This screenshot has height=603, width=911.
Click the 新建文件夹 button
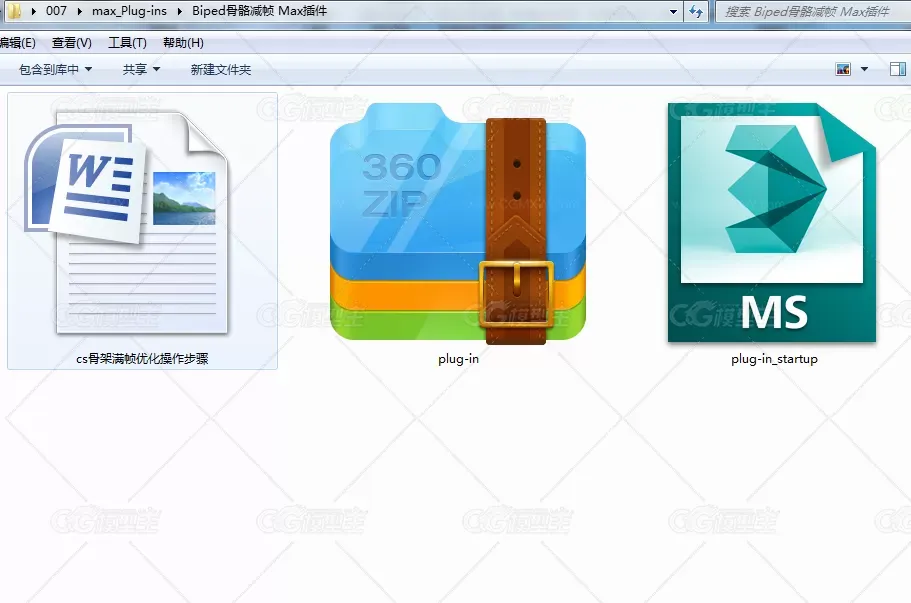pyautogui.click(x=221, y=69)
